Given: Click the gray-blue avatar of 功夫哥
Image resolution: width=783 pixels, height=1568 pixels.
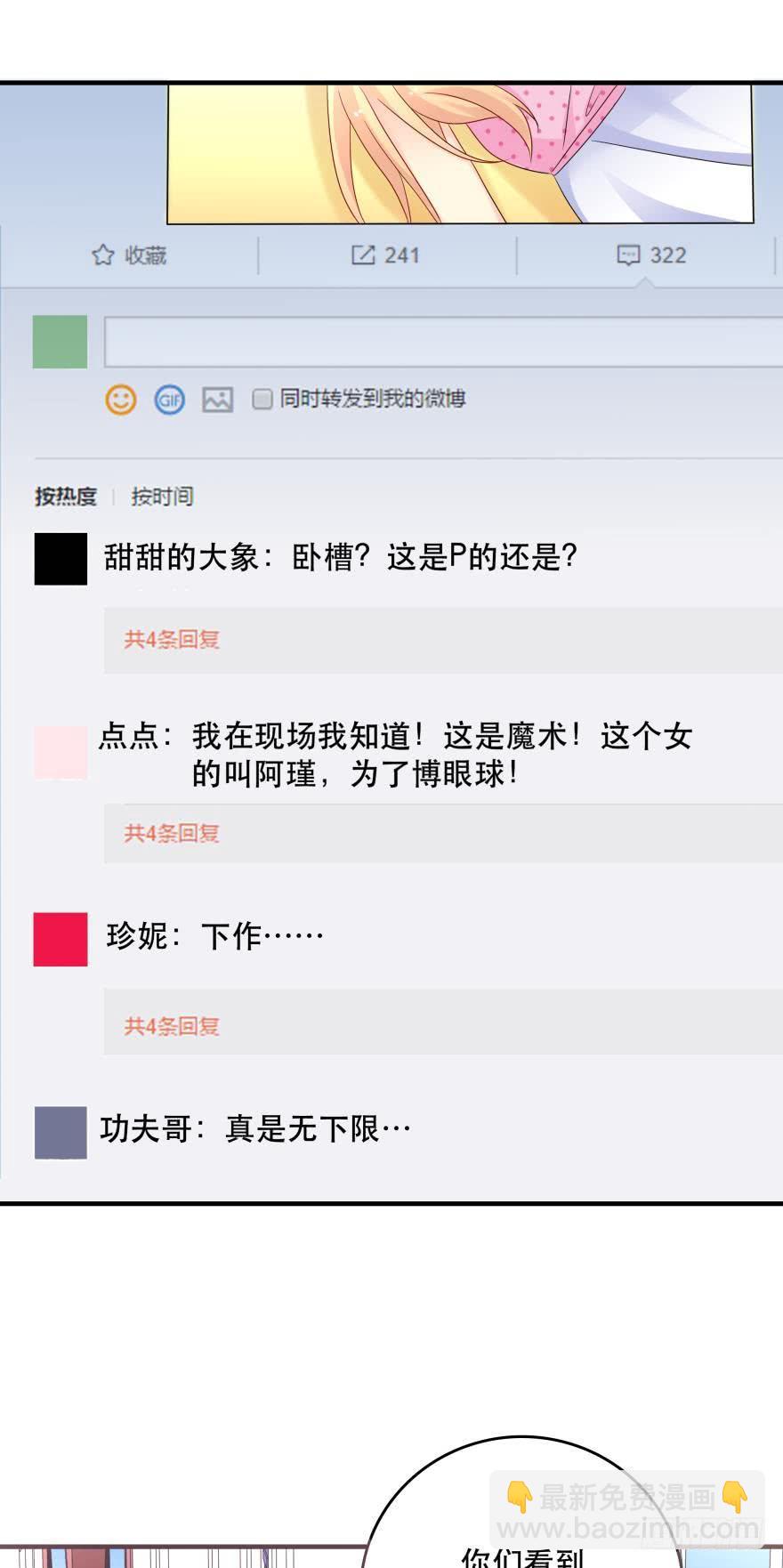Looking at the screenshot, I should point(61,1132).
